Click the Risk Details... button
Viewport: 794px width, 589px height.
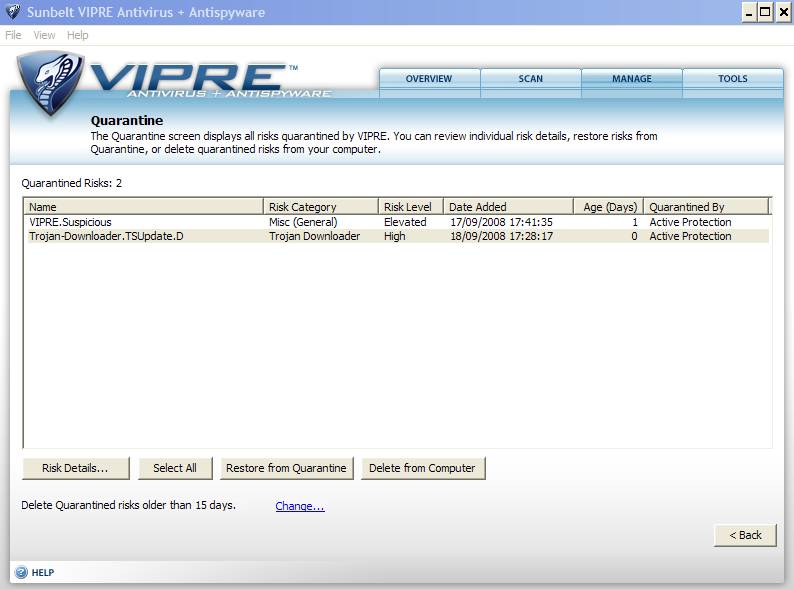(x=75, y=468)
